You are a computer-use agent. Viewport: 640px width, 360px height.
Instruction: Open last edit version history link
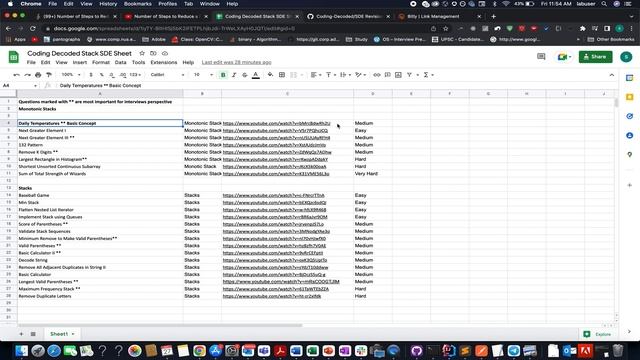click(236, 62)
